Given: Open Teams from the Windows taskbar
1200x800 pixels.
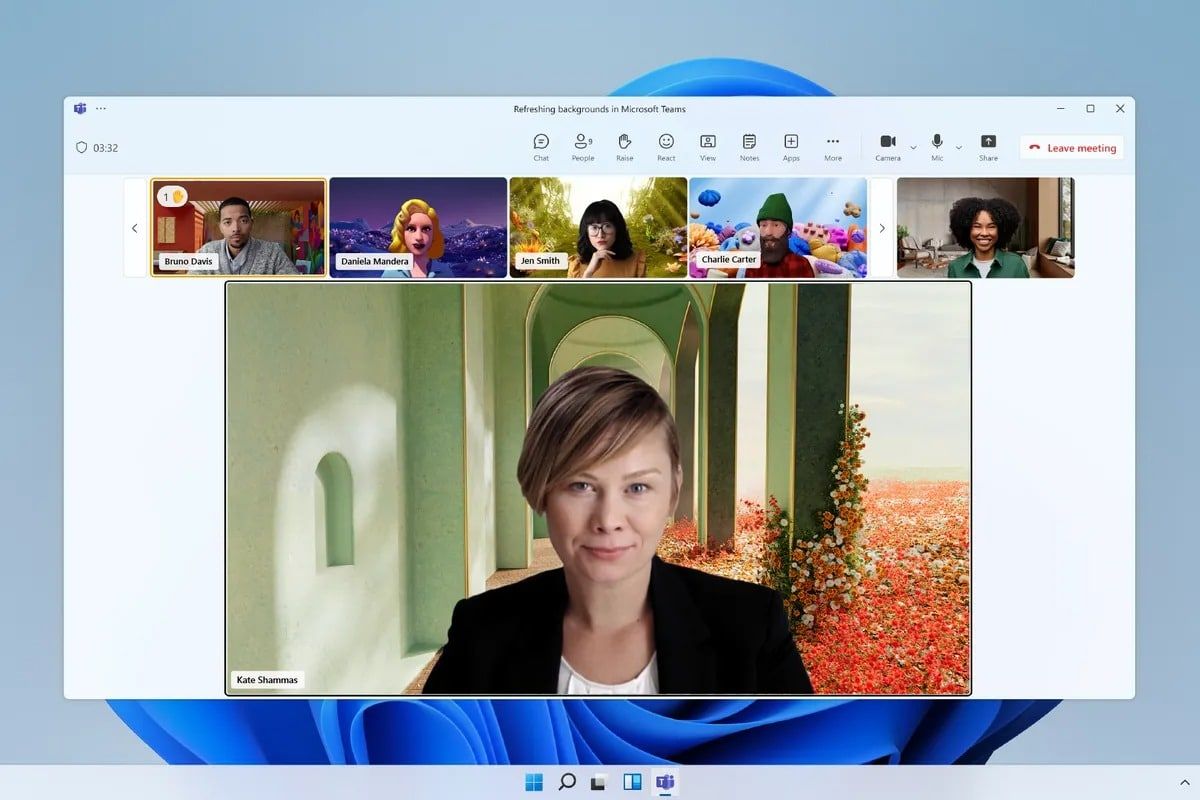Looking at the screenshot, I should coord(666,782).
